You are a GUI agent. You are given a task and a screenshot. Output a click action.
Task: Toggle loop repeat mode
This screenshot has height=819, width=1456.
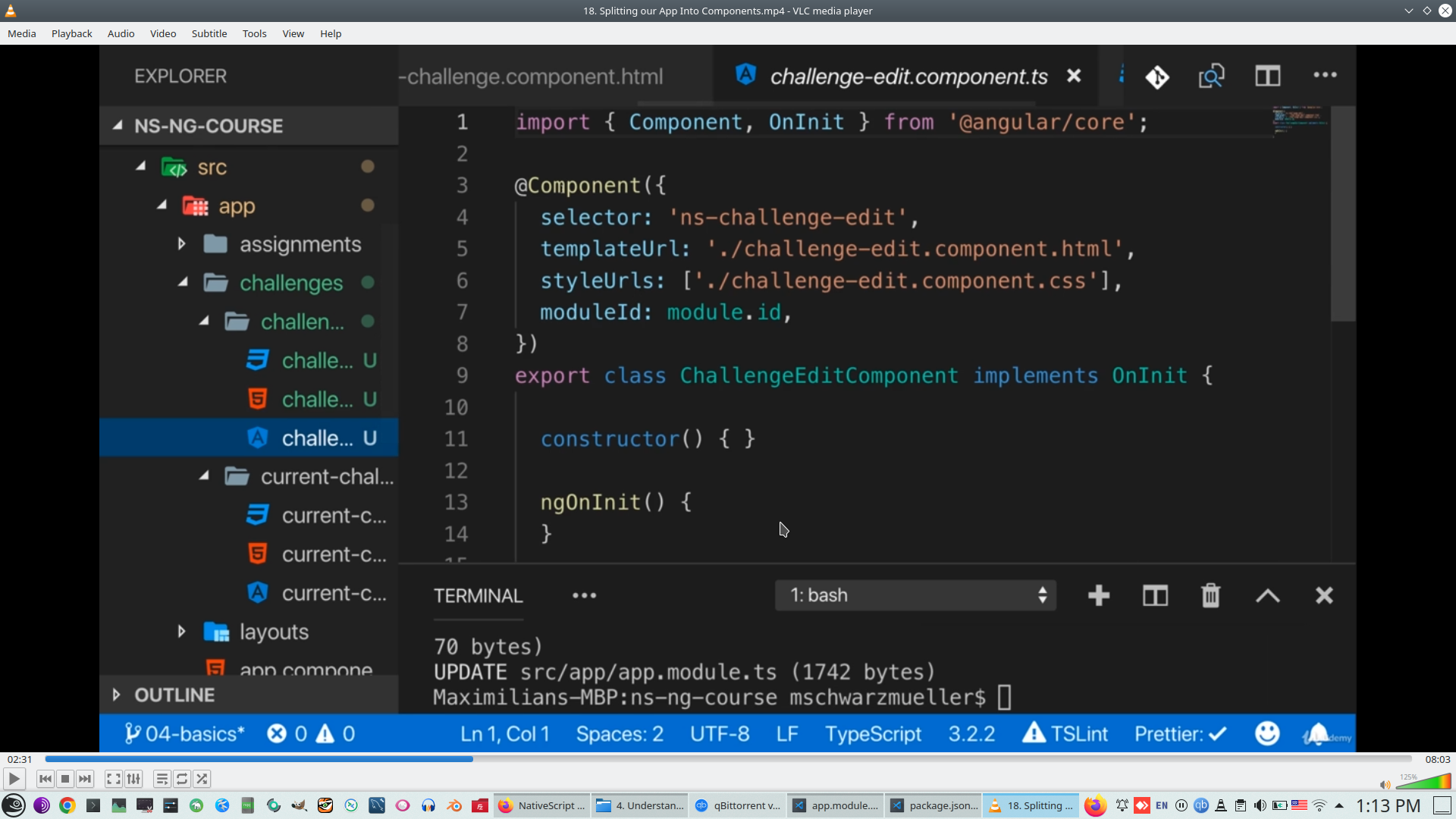pos(182,779)
